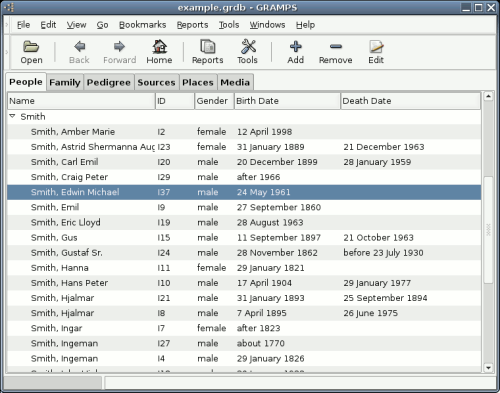Select Smith, Gustaf Sr. row

point(244,253)
